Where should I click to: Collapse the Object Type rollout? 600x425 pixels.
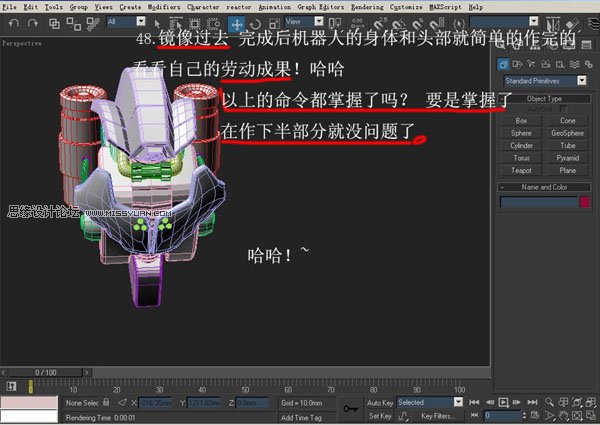point(544,99)
